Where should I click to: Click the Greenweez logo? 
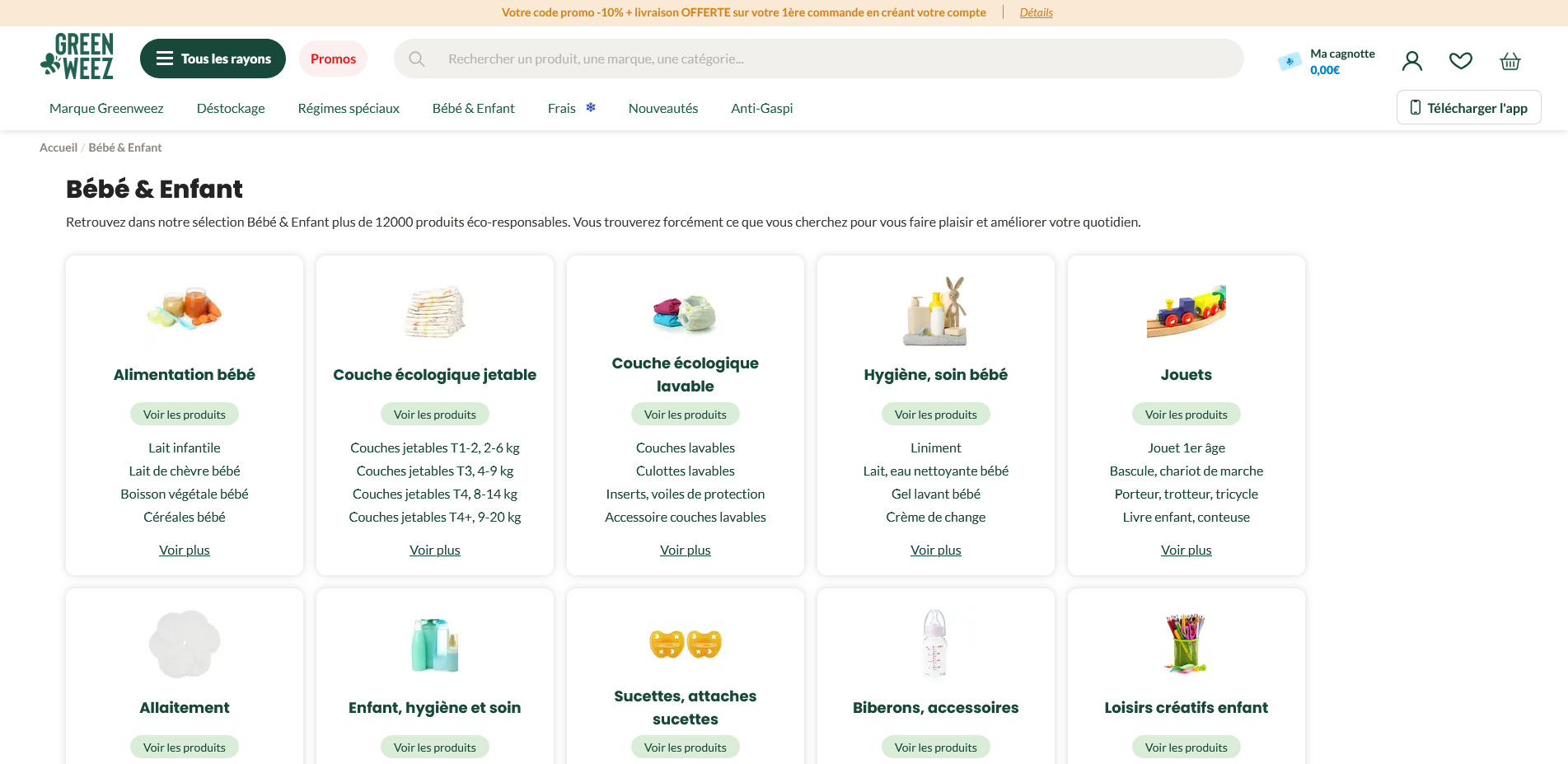pos(77,56)
